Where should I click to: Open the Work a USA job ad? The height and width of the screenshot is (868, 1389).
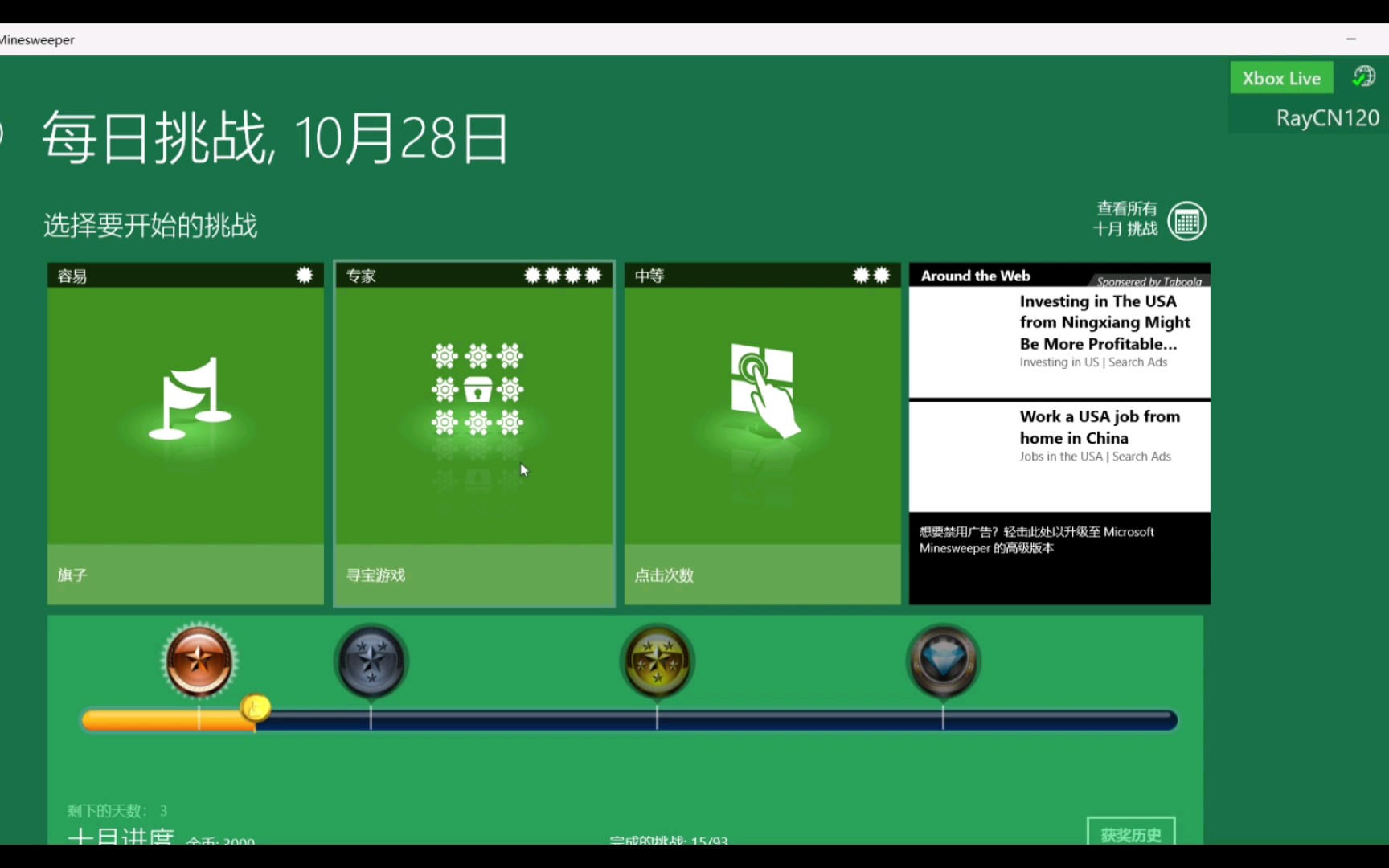(x=1059, y=456)
